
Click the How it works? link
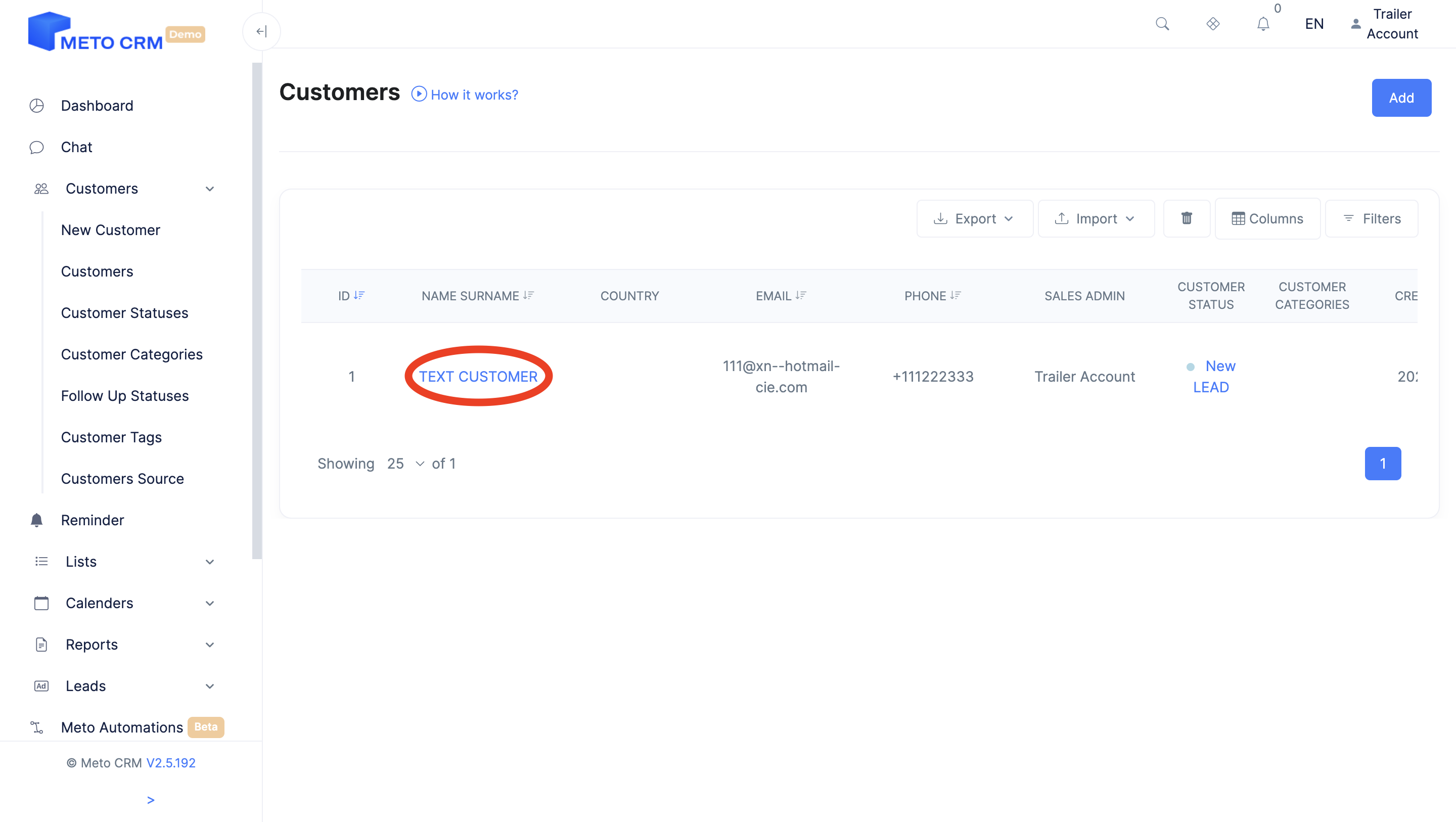[x=474, y=95]
